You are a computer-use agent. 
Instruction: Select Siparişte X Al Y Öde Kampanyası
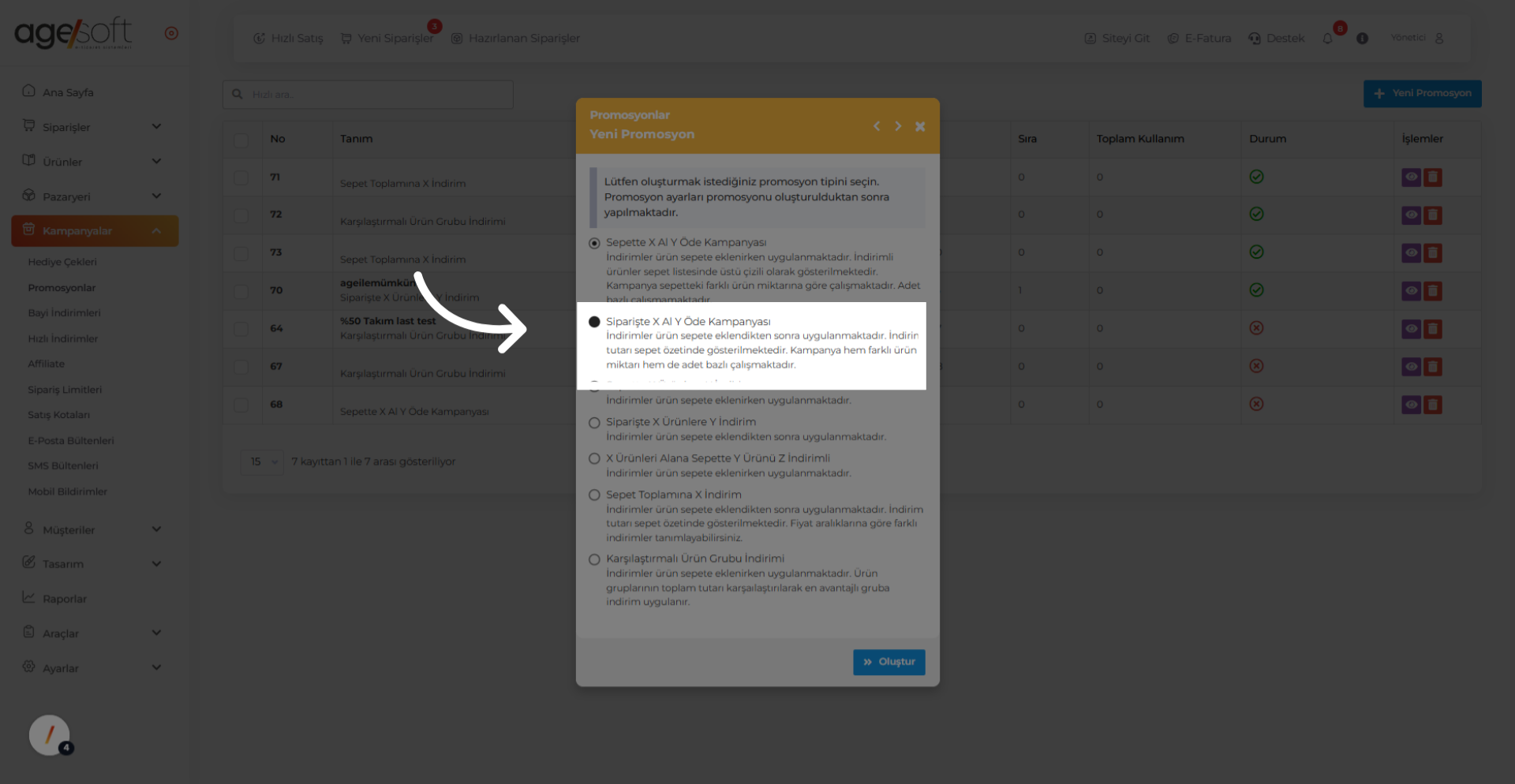click(x=594, y=322)
